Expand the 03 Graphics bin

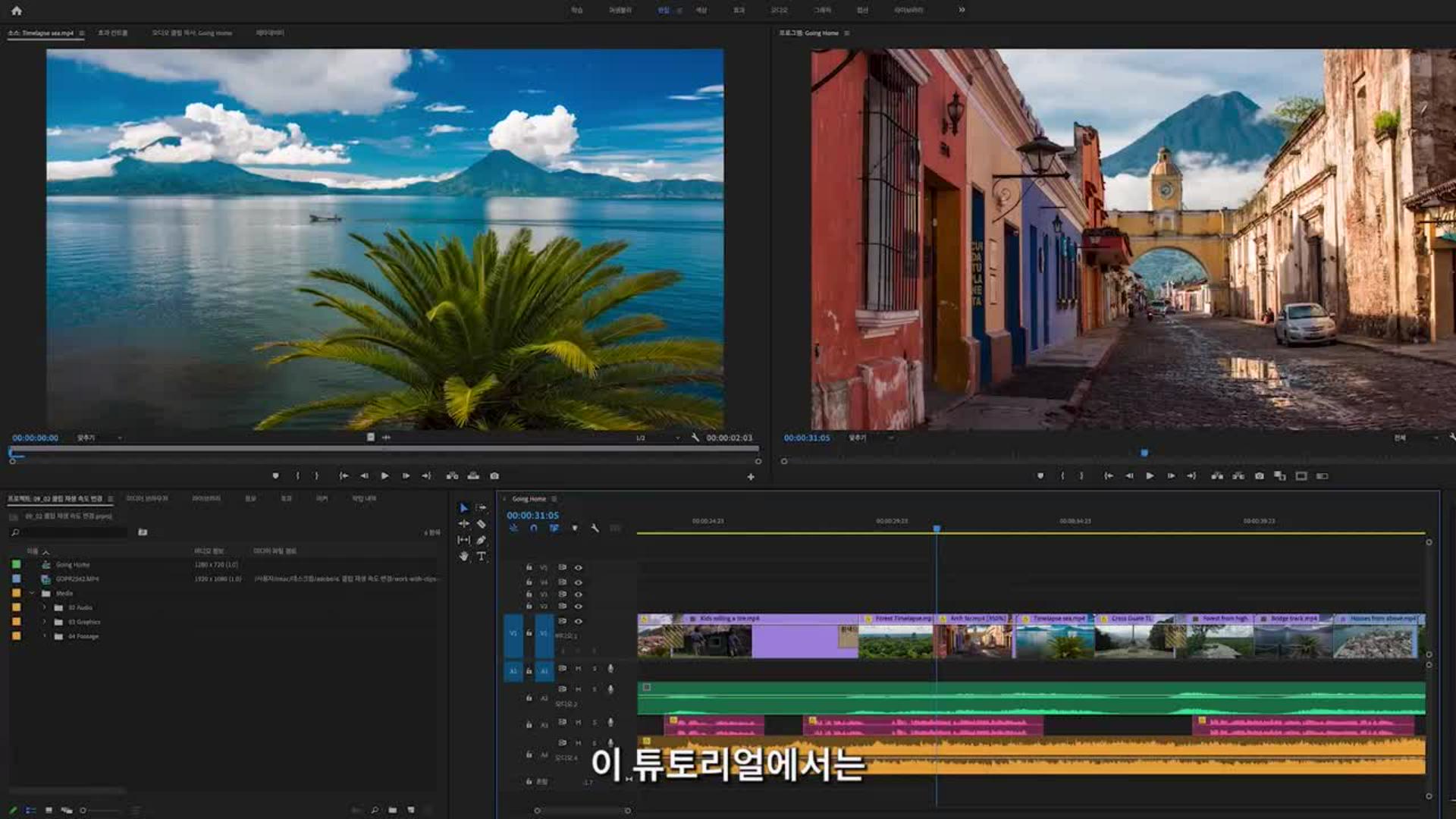click(44, 622)
